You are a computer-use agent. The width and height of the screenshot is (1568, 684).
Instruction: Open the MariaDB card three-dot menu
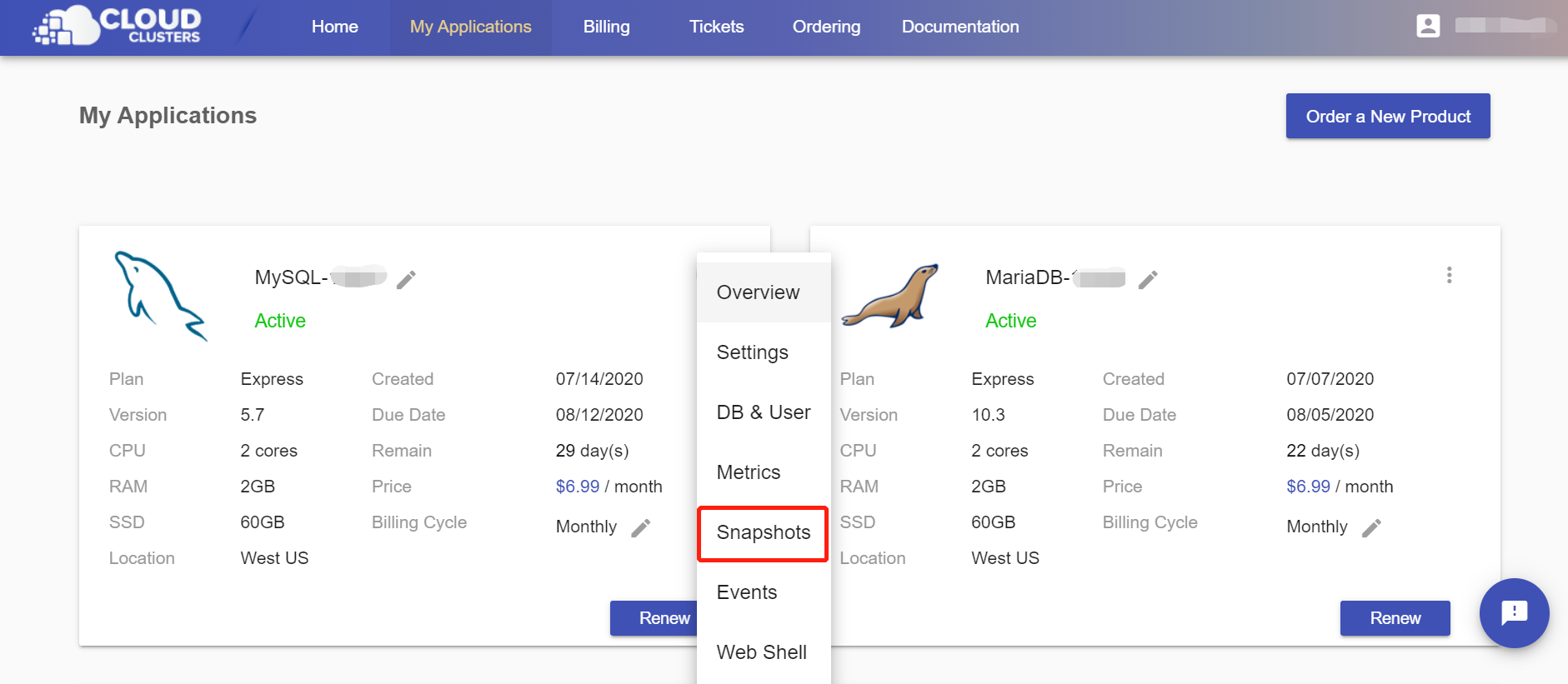(x=1449, y=275)
